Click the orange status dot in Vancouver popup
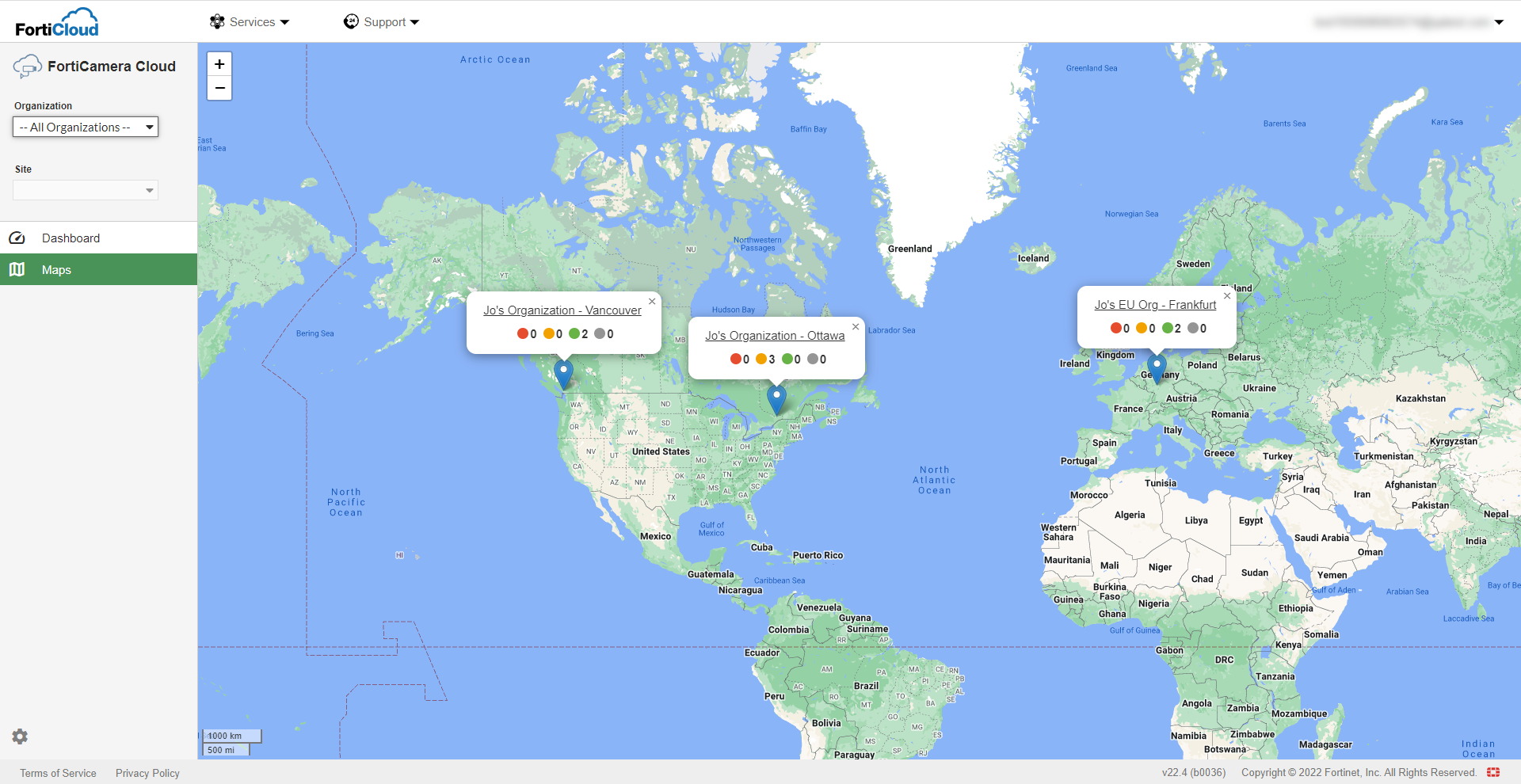The width and height of the screenshot is (1521, 784). 548,333
